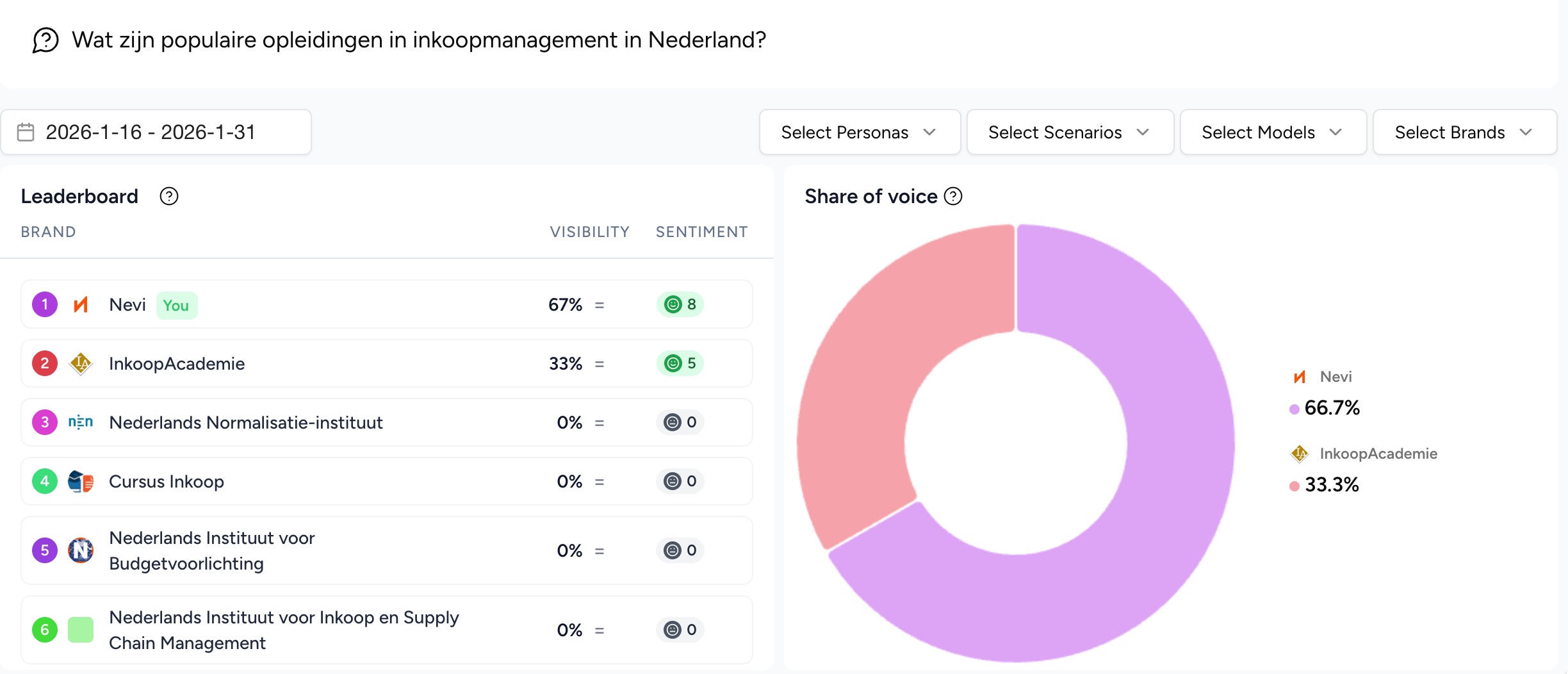Viewport: 1568px width, 674px height.
Task: Click the InkoopAcademie logo icon
Action: 81,363
